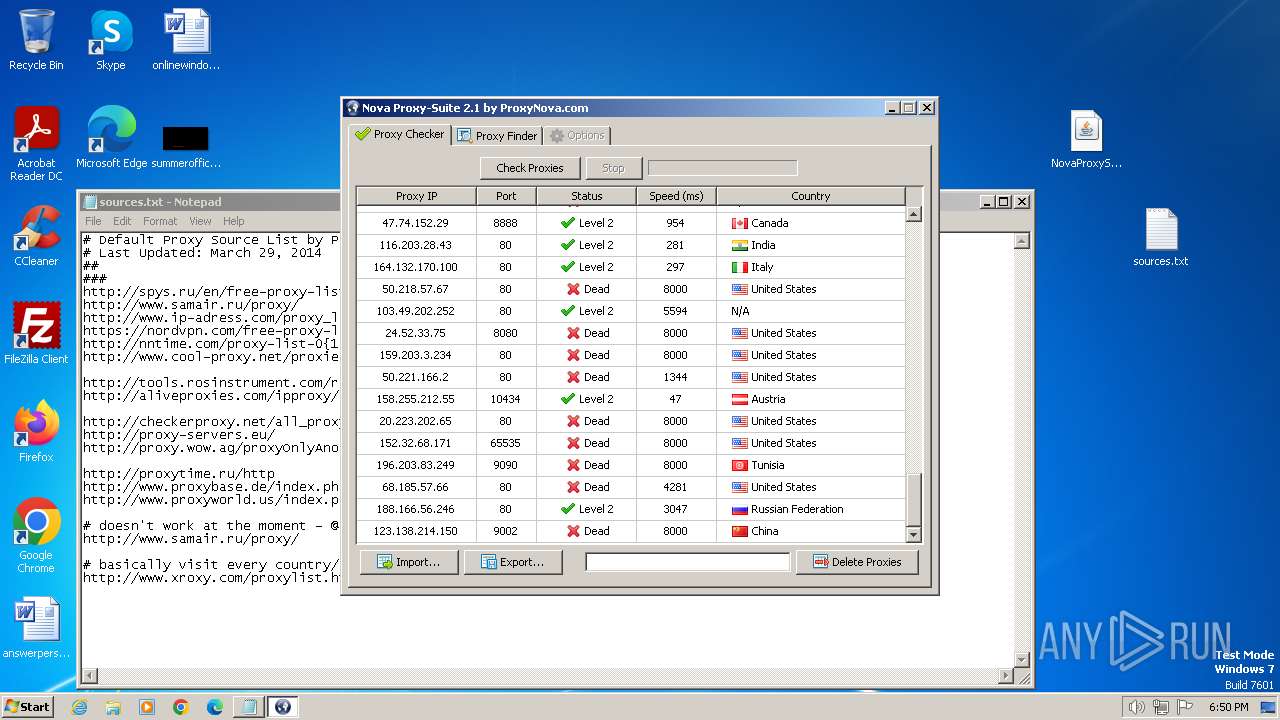
Task: Open Format menu in Notepad
Action: pyautogui.click(x=160, y=221)
